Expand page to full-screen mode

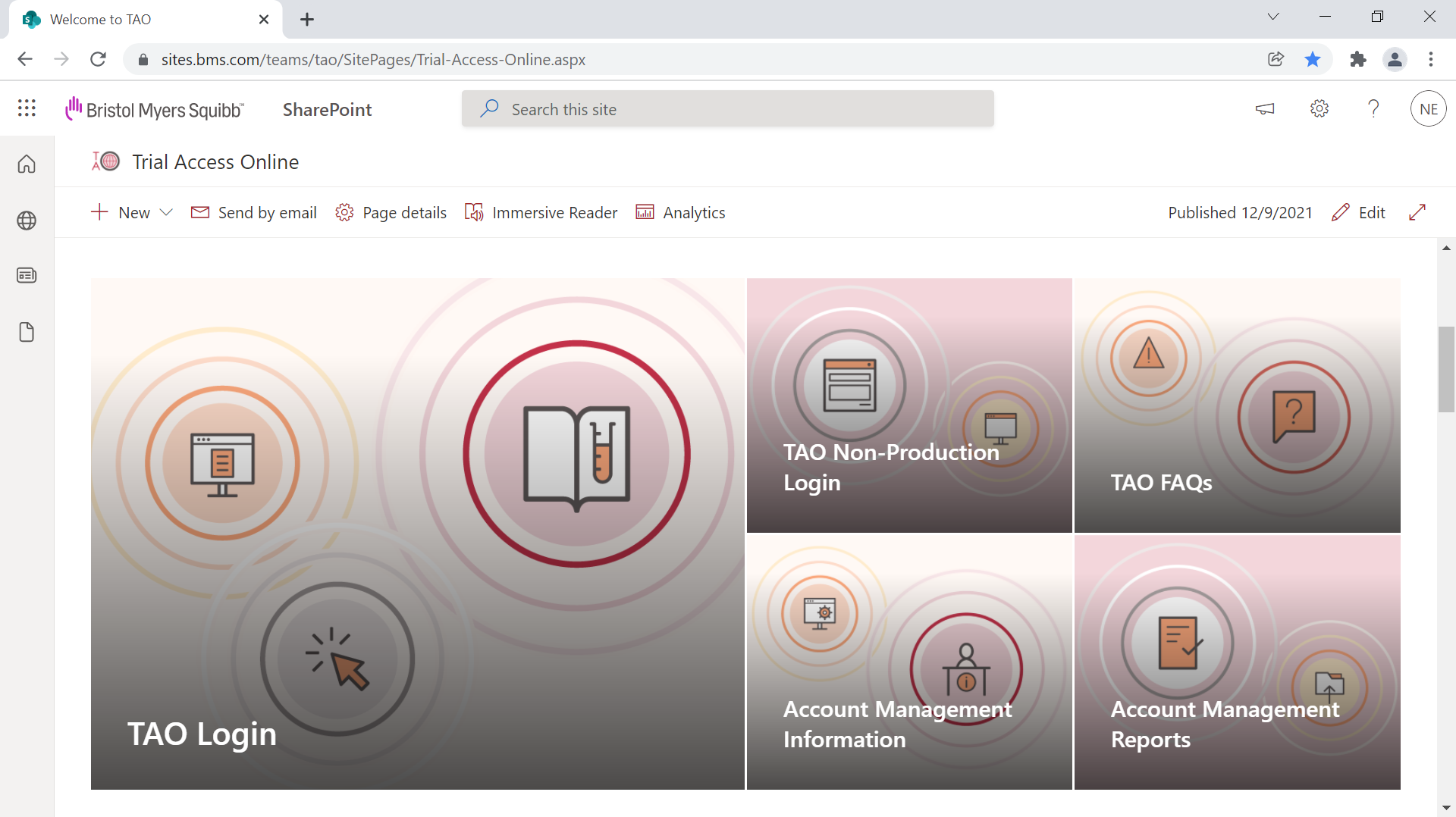click(1417, 212)
